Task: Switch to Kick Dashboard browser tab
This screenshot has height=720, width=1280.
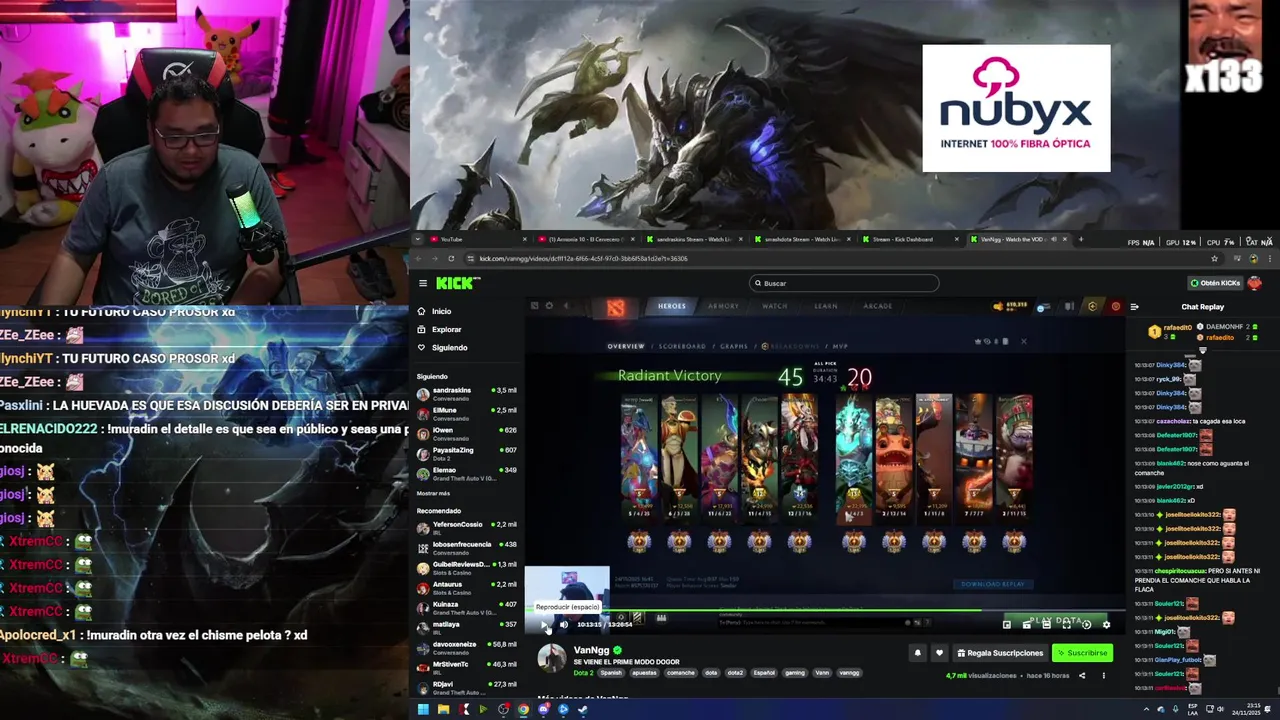Action: pos(908,239)
